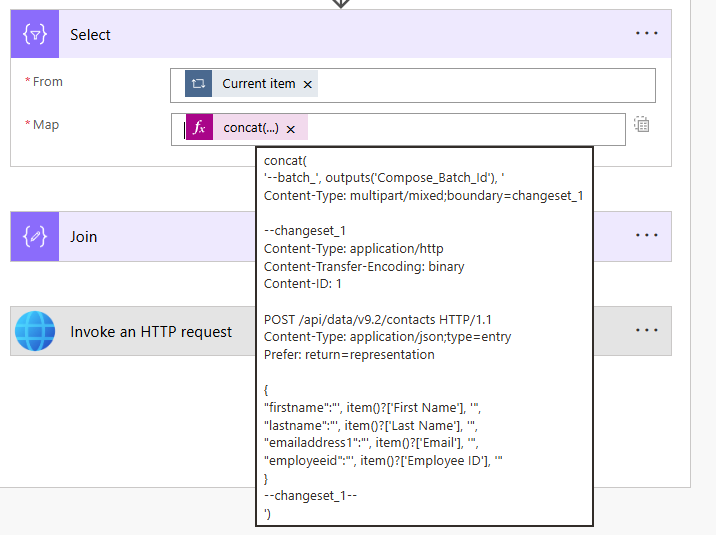
Task: Open the Join action ellipsis menu
Action: [647, 235]
